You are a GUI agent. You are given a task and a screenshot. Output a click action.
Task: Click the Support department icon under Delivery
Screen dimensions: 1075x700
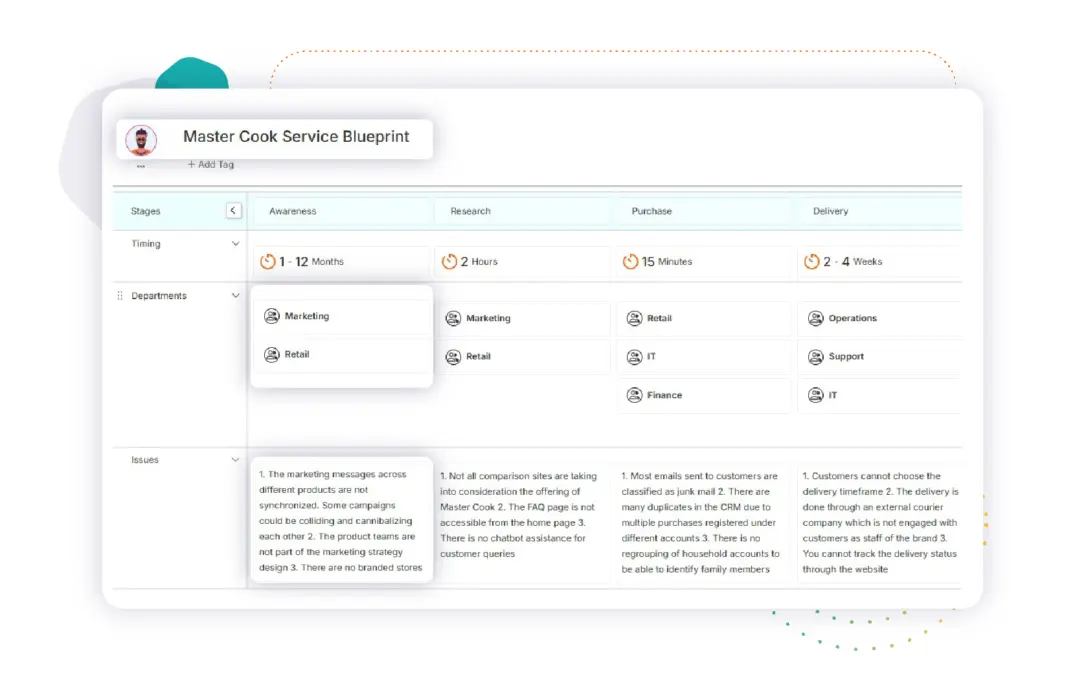(815, 356)
